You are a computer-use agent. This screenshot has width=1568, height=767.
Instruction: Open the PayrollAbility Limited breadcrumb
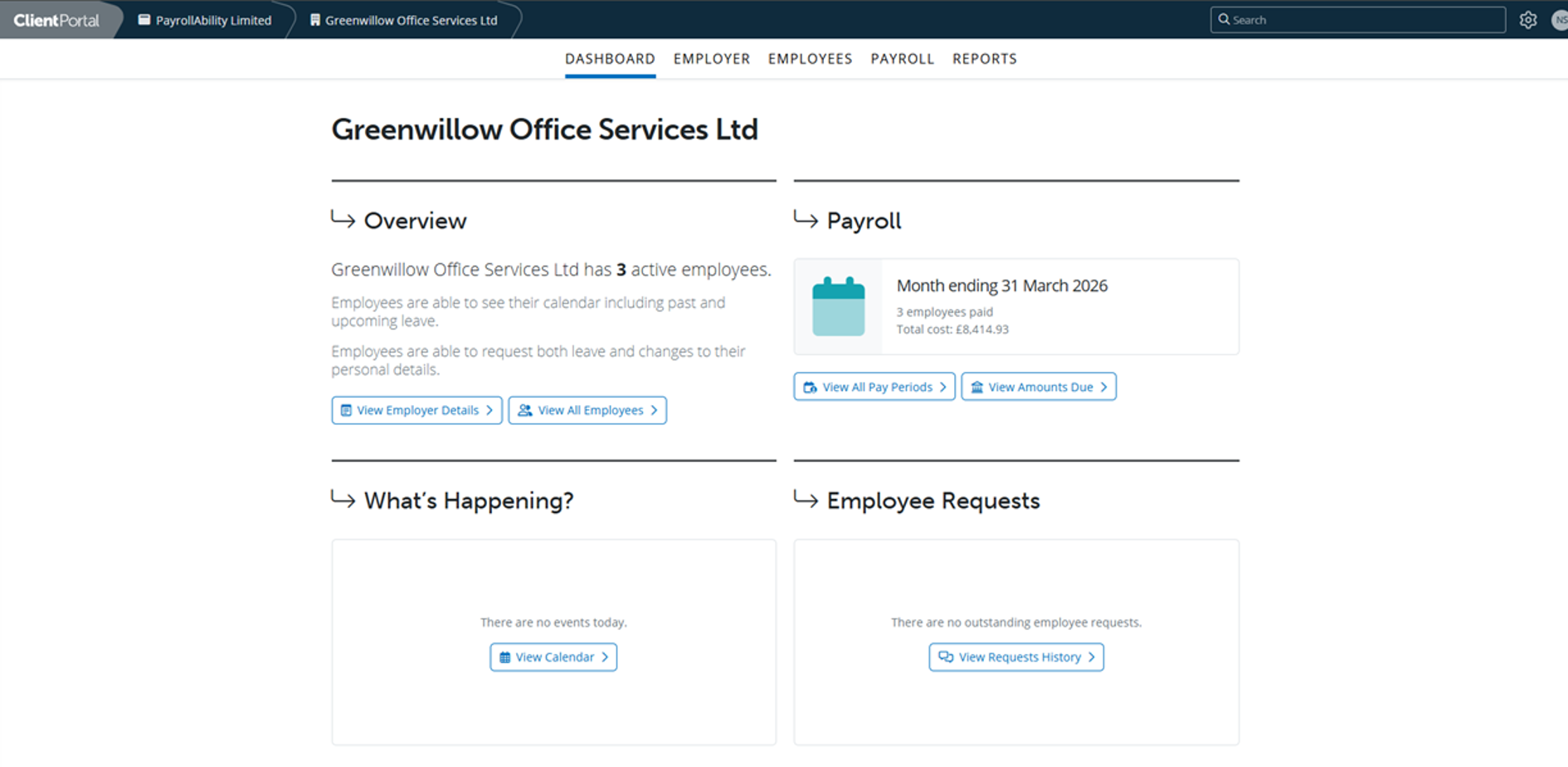click(x=205, y=20)
